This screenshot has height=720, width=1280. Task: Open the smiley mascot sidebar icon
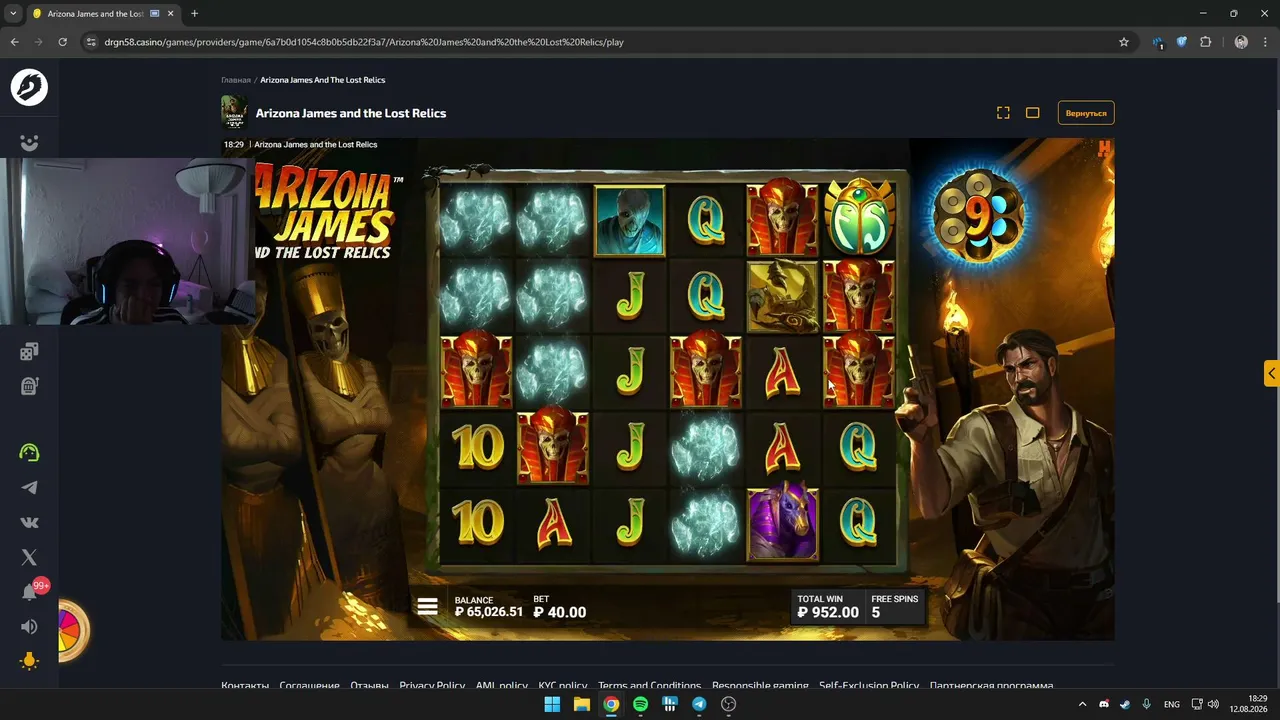coord(29,143)
